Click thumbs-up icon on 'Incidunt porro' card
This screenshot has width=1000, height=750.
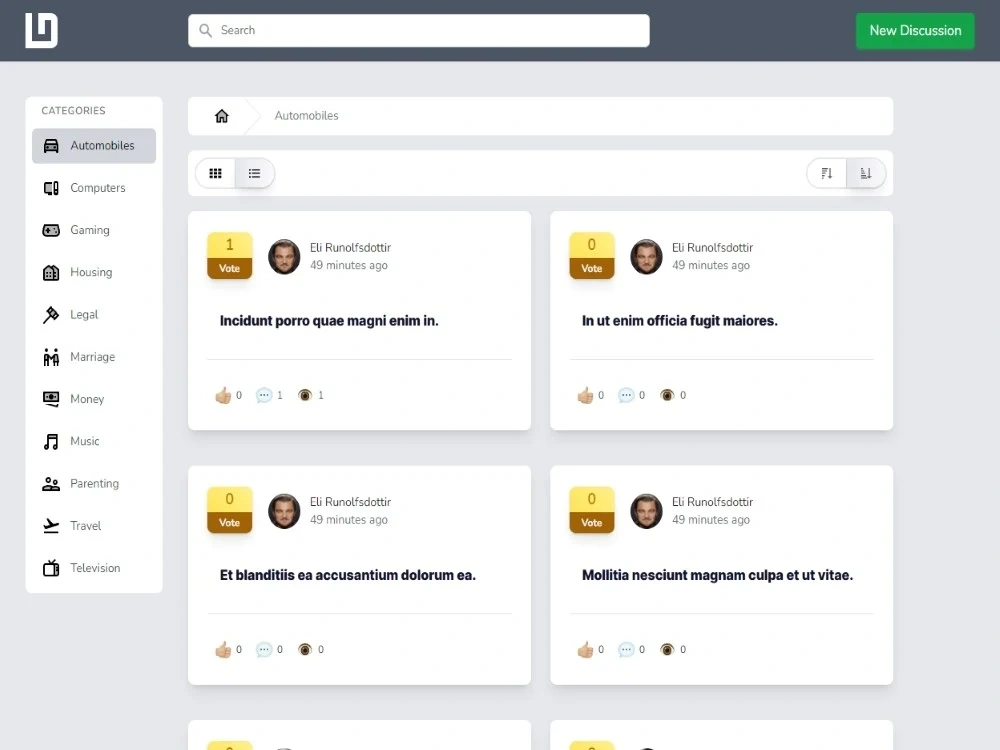coord(223,395)
